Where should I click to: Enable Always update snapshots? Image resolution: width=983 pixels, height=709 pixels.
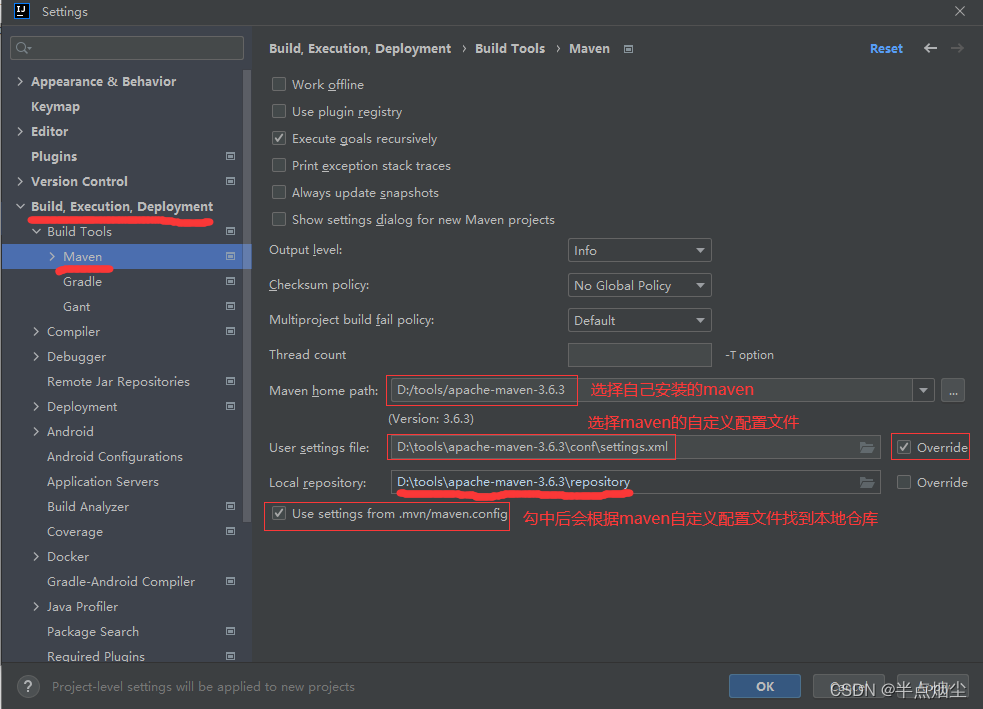click(279, 192)
